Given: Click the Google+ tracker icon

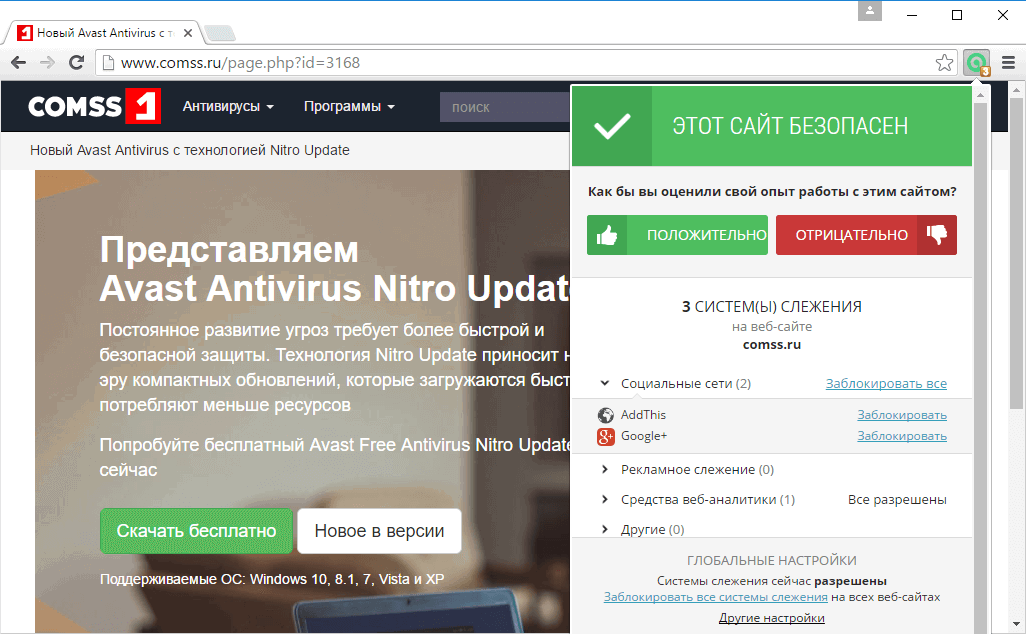Looking at the screenshot, I should point(607,436).
